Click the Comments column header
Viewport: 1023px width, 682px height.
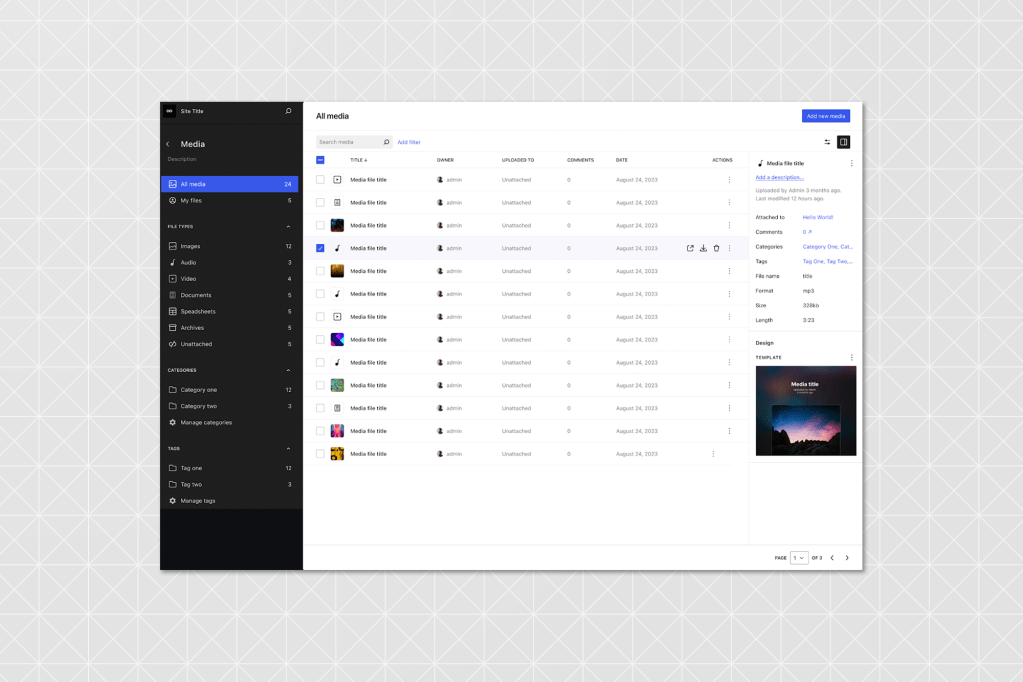[580, 160]
